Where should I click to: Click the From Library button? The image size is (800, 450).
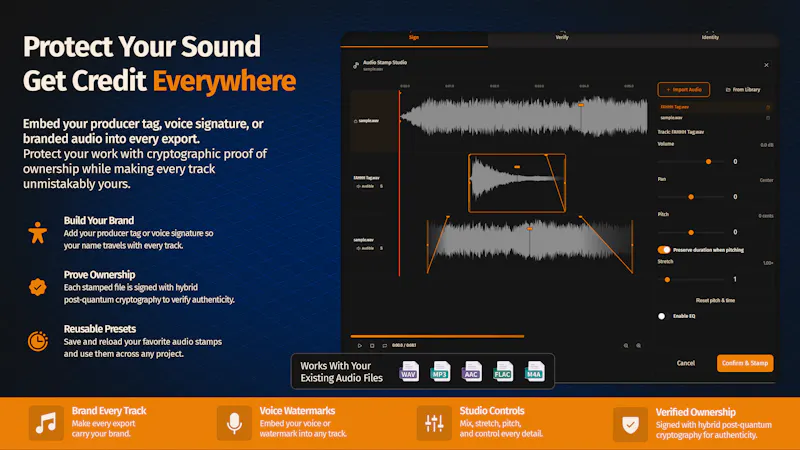tap(743, 90)
